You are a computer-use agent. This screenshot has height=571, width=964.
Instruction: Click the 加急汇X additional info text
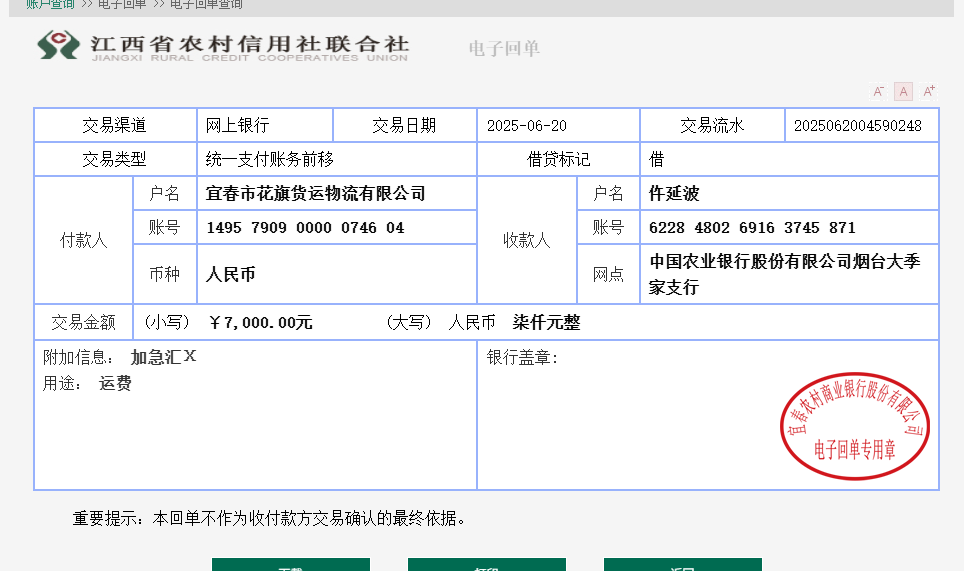[x=163, y=357]
